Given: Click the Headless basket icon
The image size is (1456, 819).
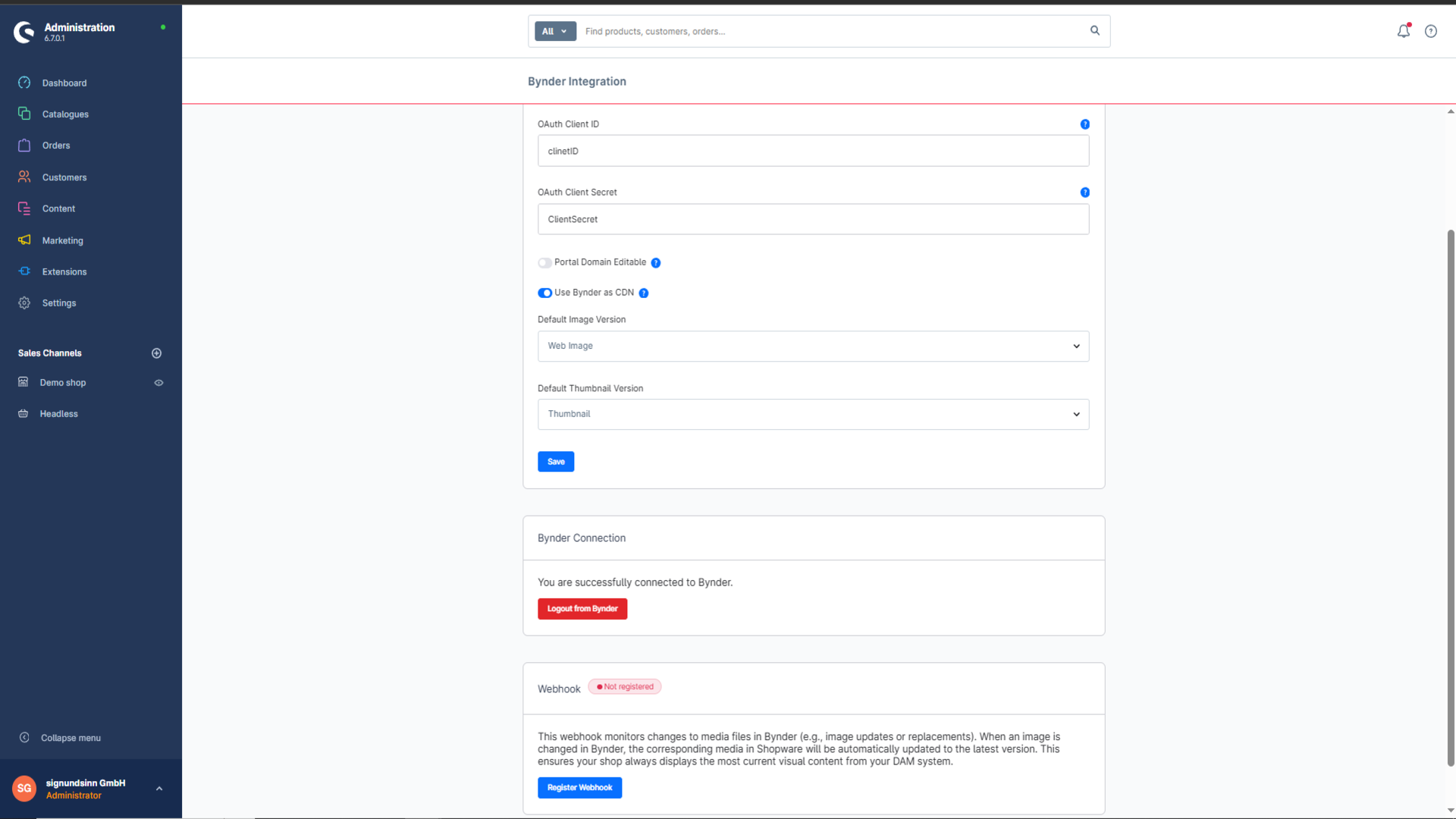Looking at the screenshot, I should (x=24, y=413).
